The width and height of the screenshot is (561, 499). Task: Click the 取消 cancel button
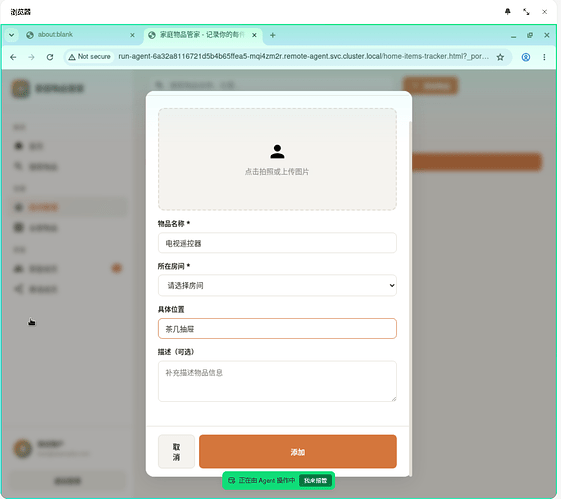(176, 451)
